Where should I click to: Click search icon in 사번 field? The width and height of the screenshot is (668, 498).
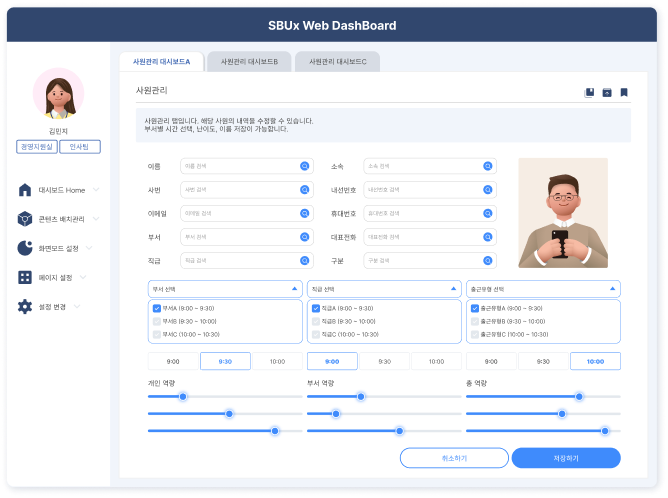click(x=305, y=190)
